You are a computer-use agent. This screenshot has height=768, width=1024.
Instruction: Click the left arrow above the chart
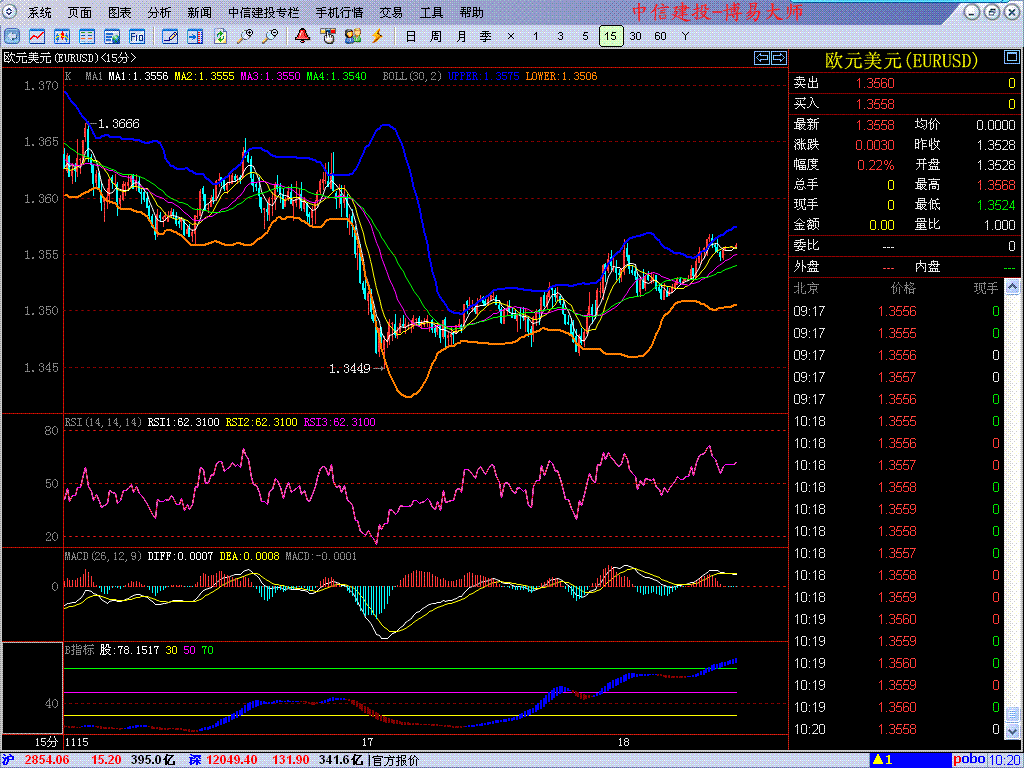pos(761,57)
